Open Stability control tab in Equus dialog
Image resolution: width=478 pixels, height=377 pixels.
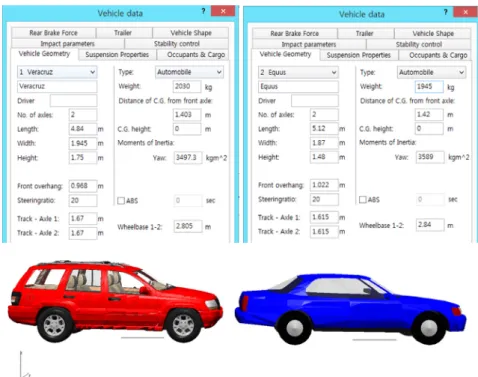419,44
